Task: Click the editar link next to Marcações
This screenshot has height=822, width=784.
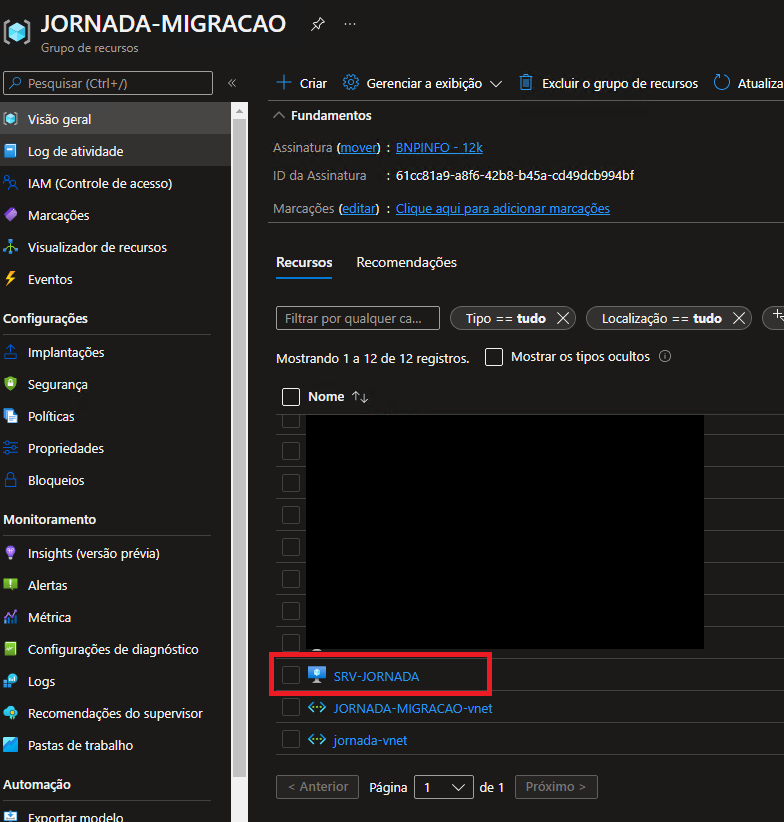Action: tap(359, 209)
